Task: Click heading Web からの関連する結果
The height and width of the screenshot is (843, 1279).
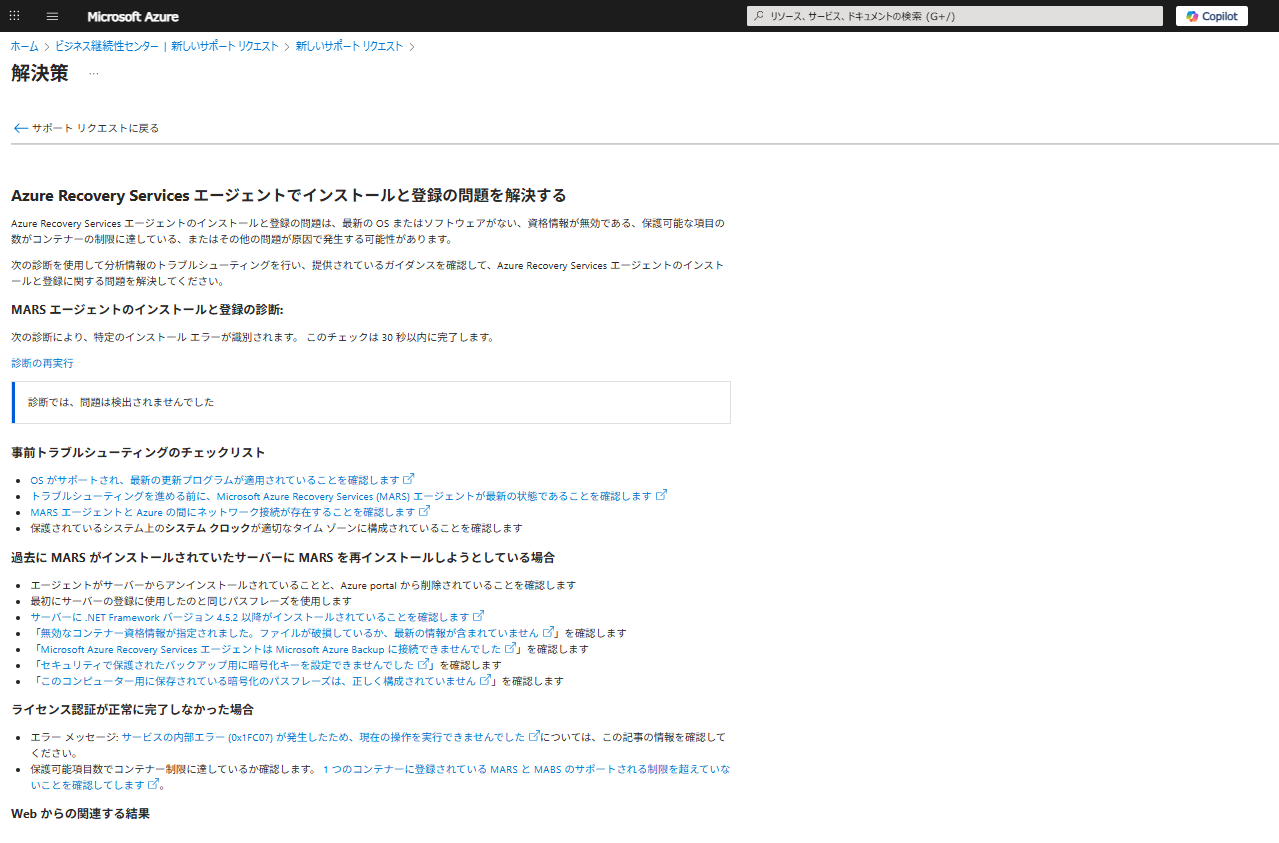Action: (x=80, y=814)
